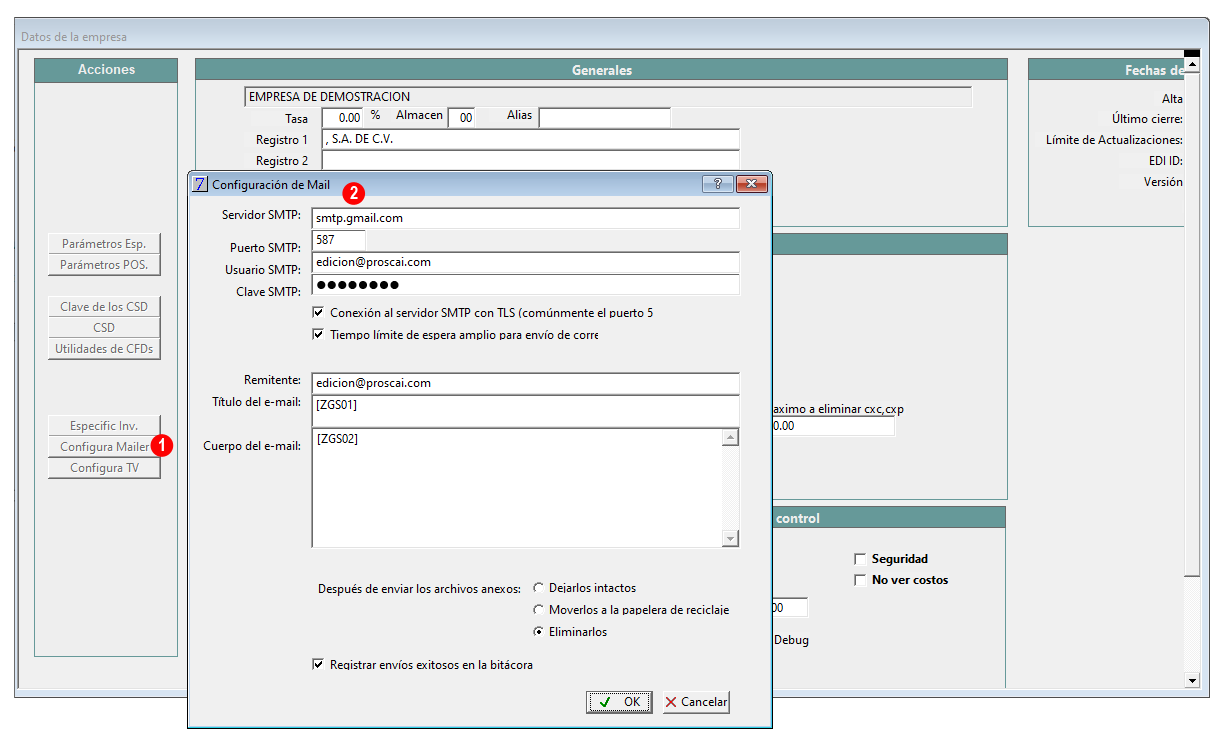Click the email body scrollbar up arrow
The width and height of the screenshot is (1223, 738).
click(x=730, y=438)
